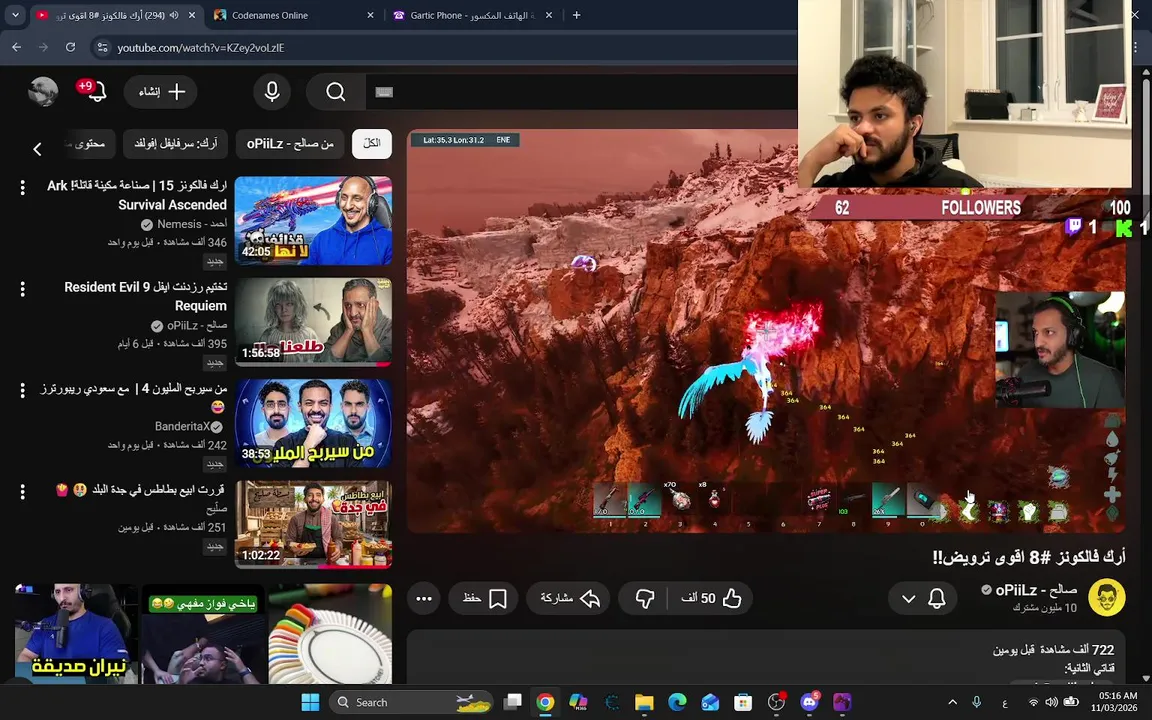Screen dimensions: 1152x720
Task: Open Discord from the taskbar
Action: 809,702
